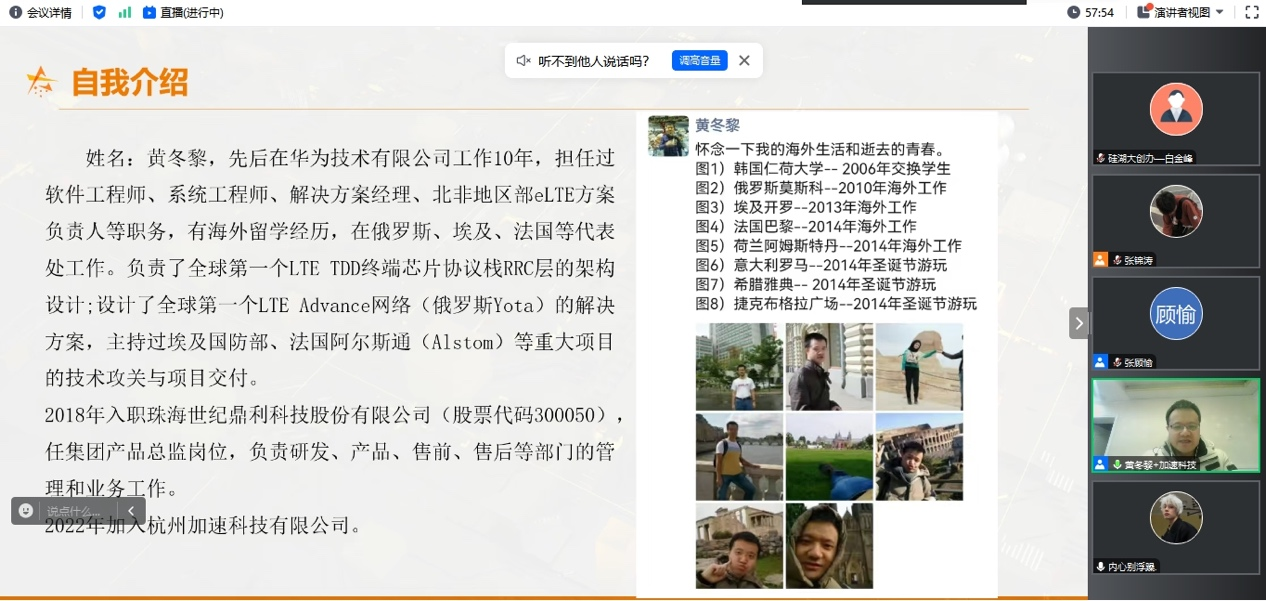Viewport: 1266px width, 601px height.
Task: Click the speaker icon in audio tip
Action: click(523, 61)
